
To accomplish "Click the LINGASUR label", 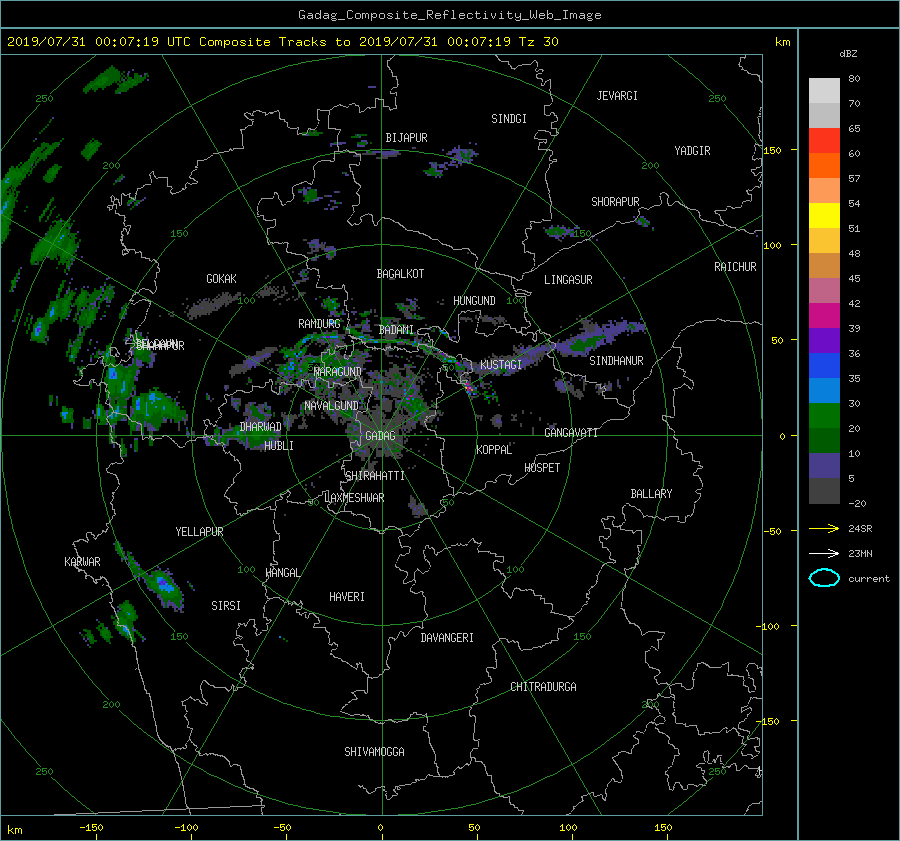I will [x=568, y=280].
